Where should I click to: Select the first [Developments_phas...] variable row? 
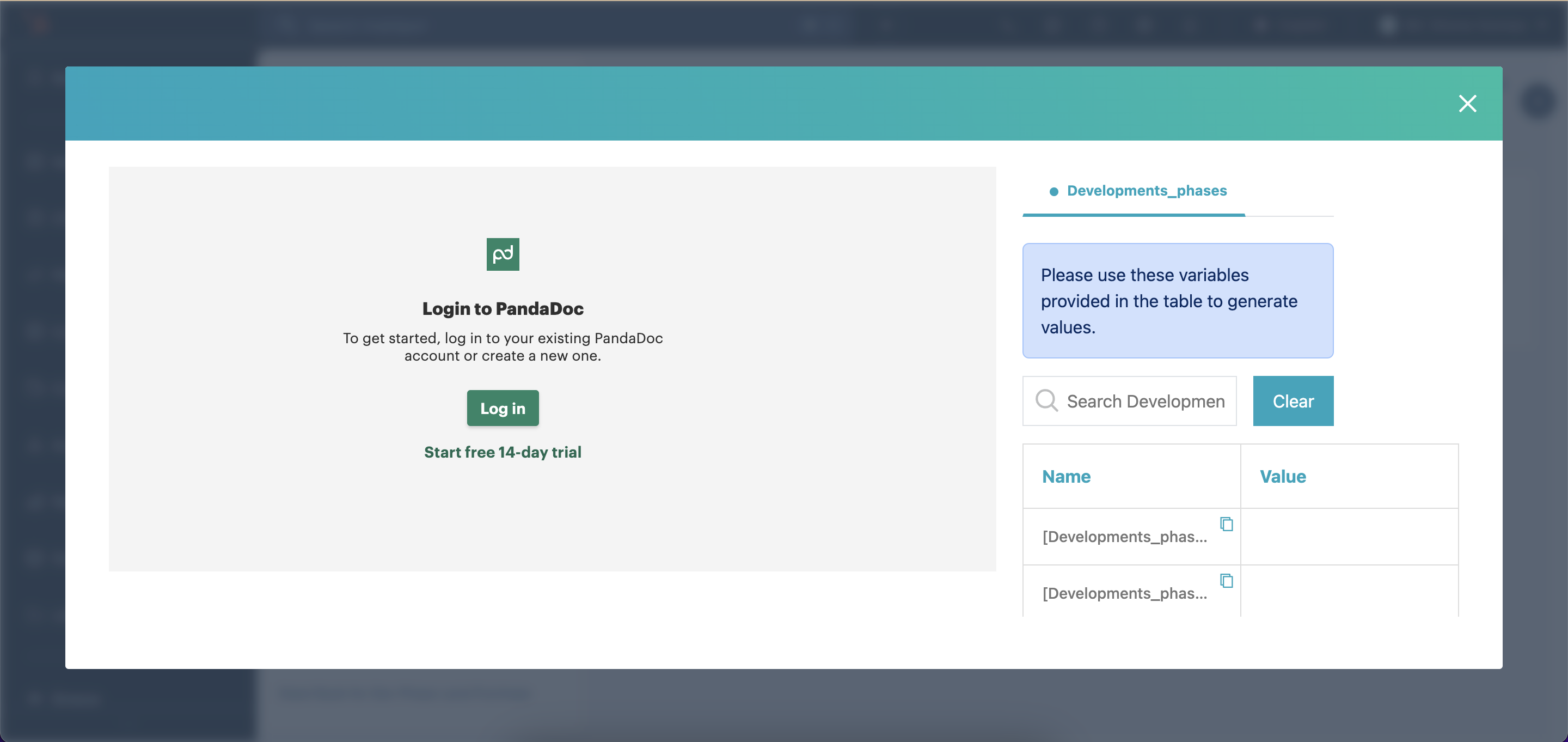point(1125,537)
